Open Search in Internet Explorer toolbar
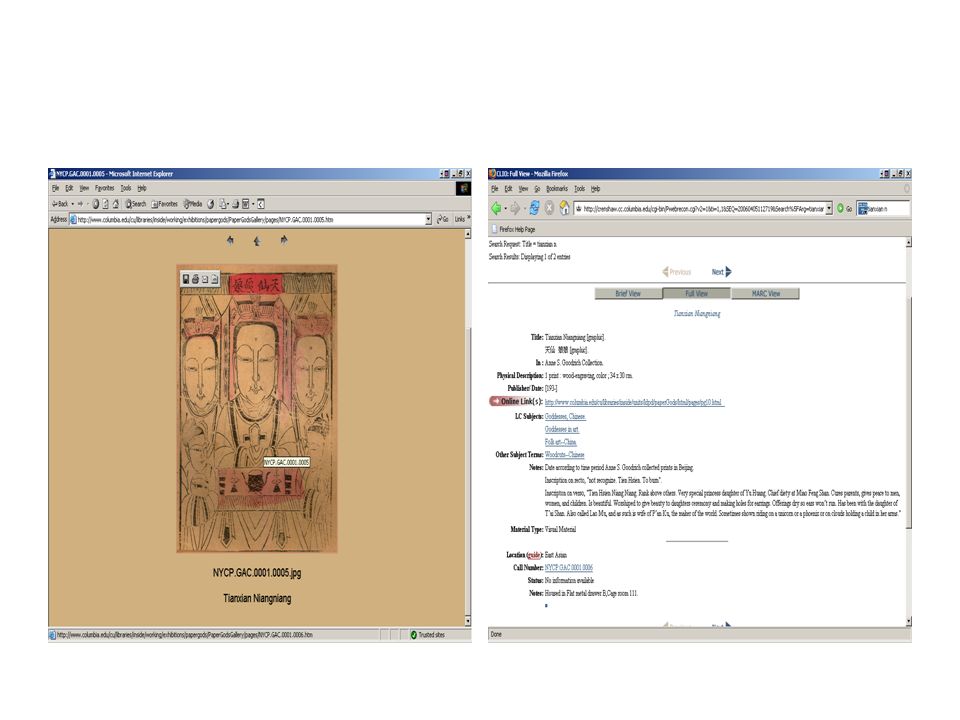This screenshot has height=720, width=960. coord(136,204)
